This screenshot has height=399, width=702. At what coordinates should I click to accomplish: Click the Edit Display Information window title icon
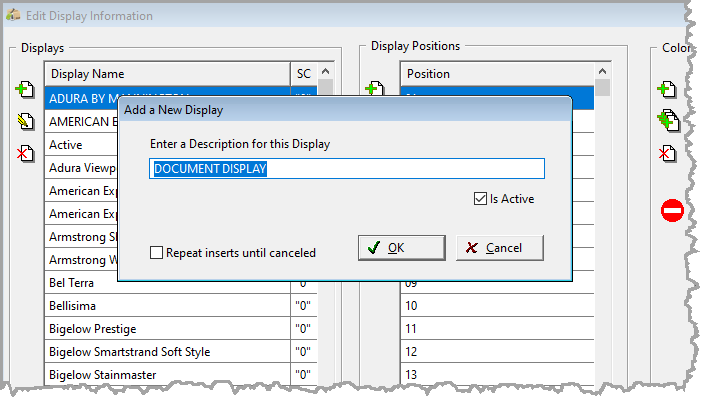[x=13, y=15]
